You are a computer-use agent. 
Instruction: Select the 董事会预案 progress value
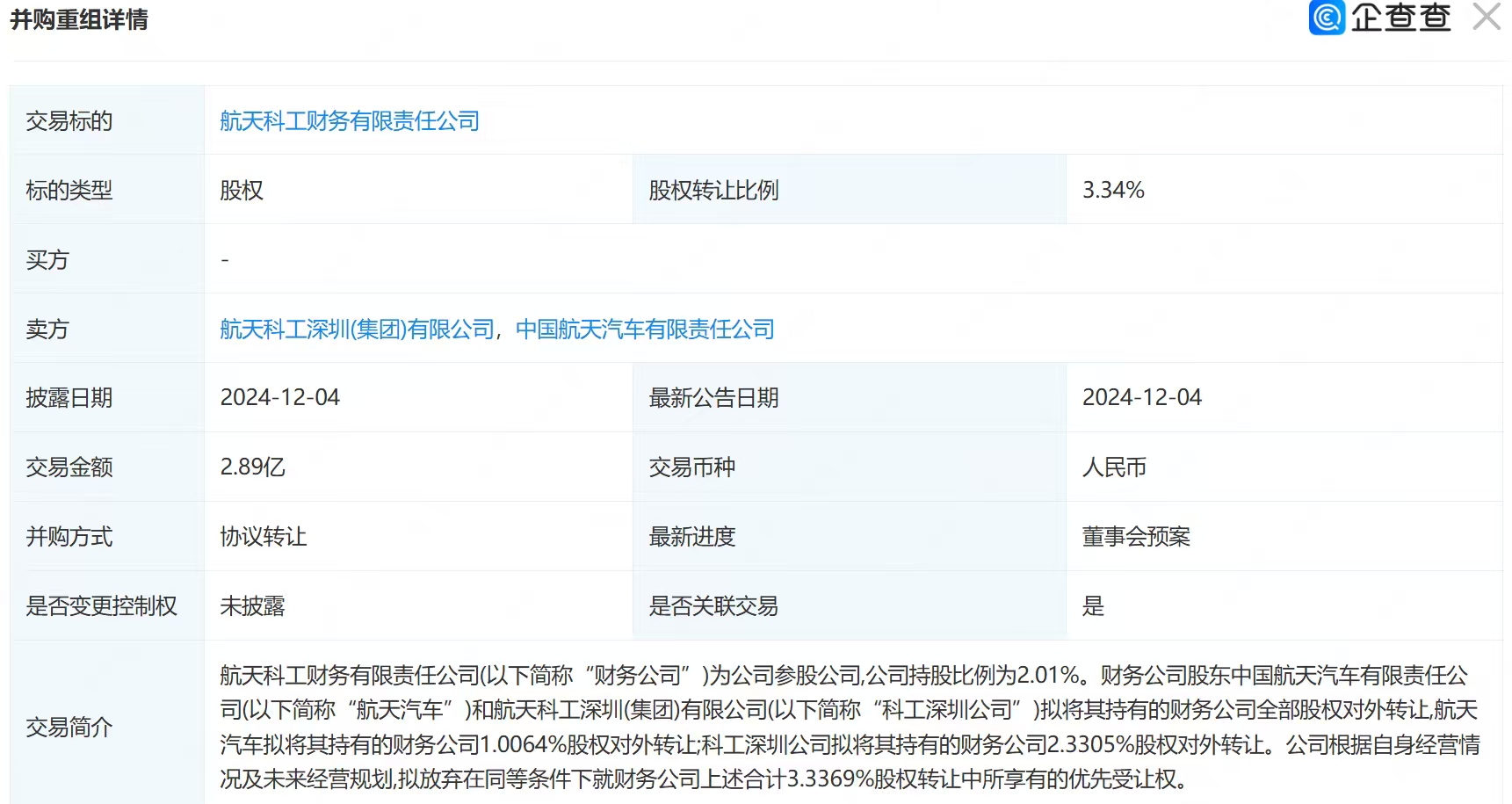[1137, 537]
